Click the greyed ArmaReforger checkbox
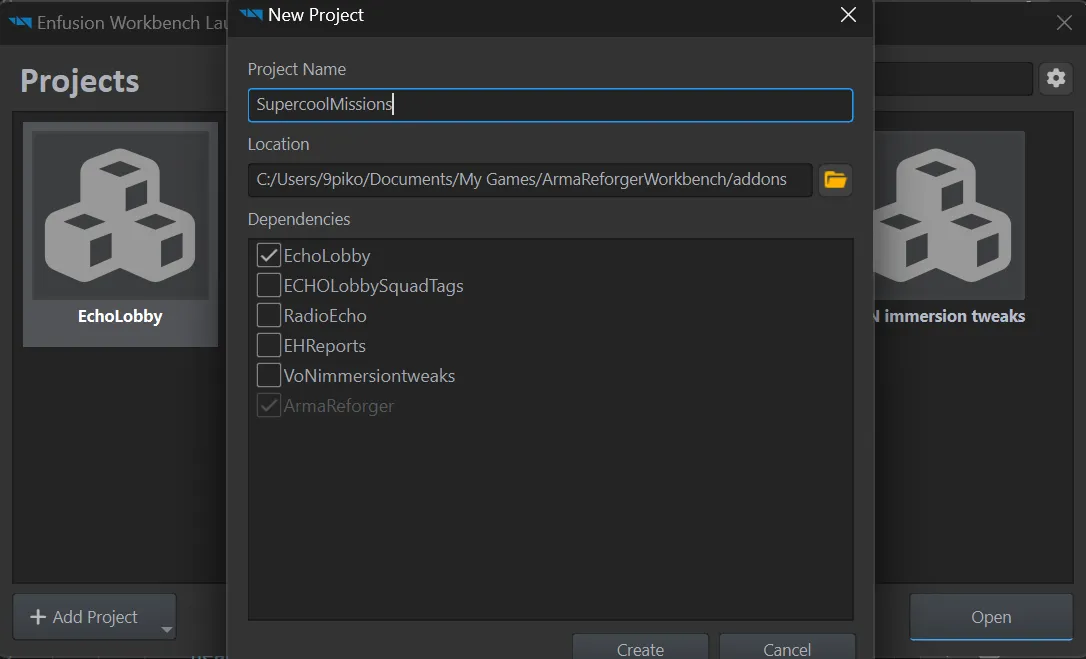The width and height of the screenshot is (1086, 659). [269, 405]
